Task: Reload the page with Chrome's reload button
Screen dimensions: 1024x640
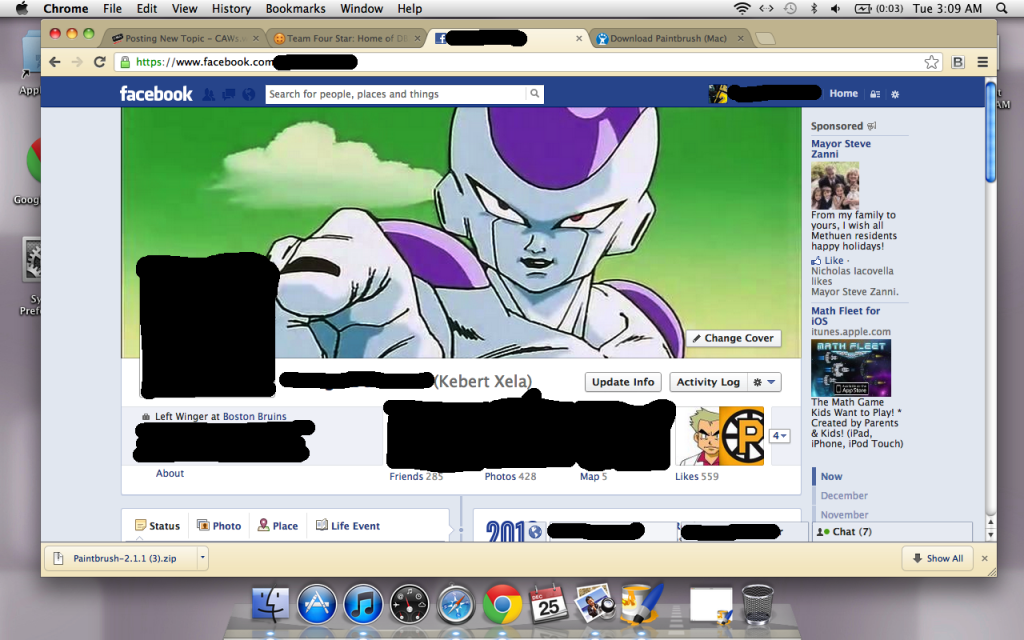Action: [x=100, y=62]
